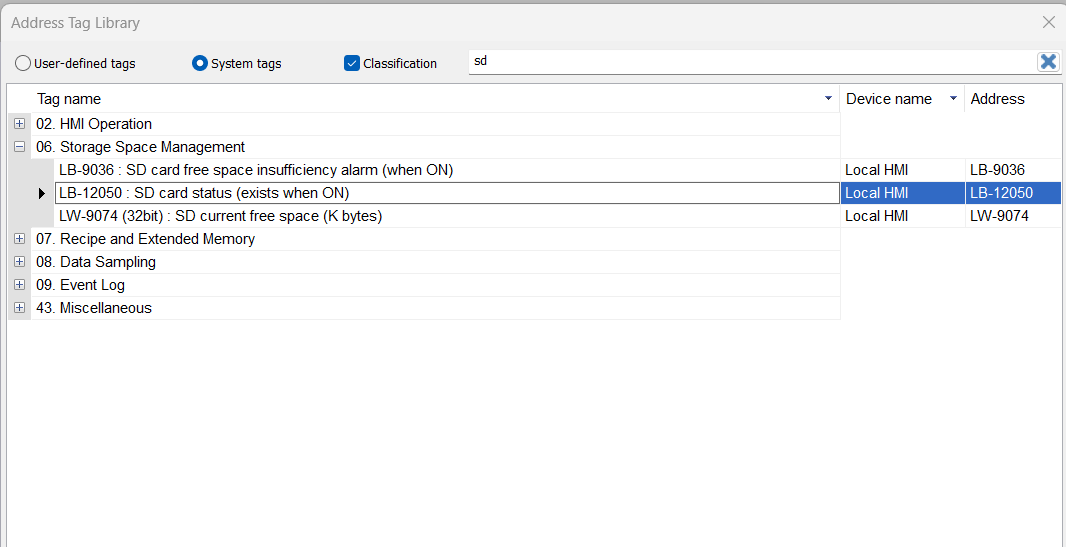The height and width of the screenshot is (547, 1066).
Task: Close the Address Tag Library window
Action: point(1048,22)
